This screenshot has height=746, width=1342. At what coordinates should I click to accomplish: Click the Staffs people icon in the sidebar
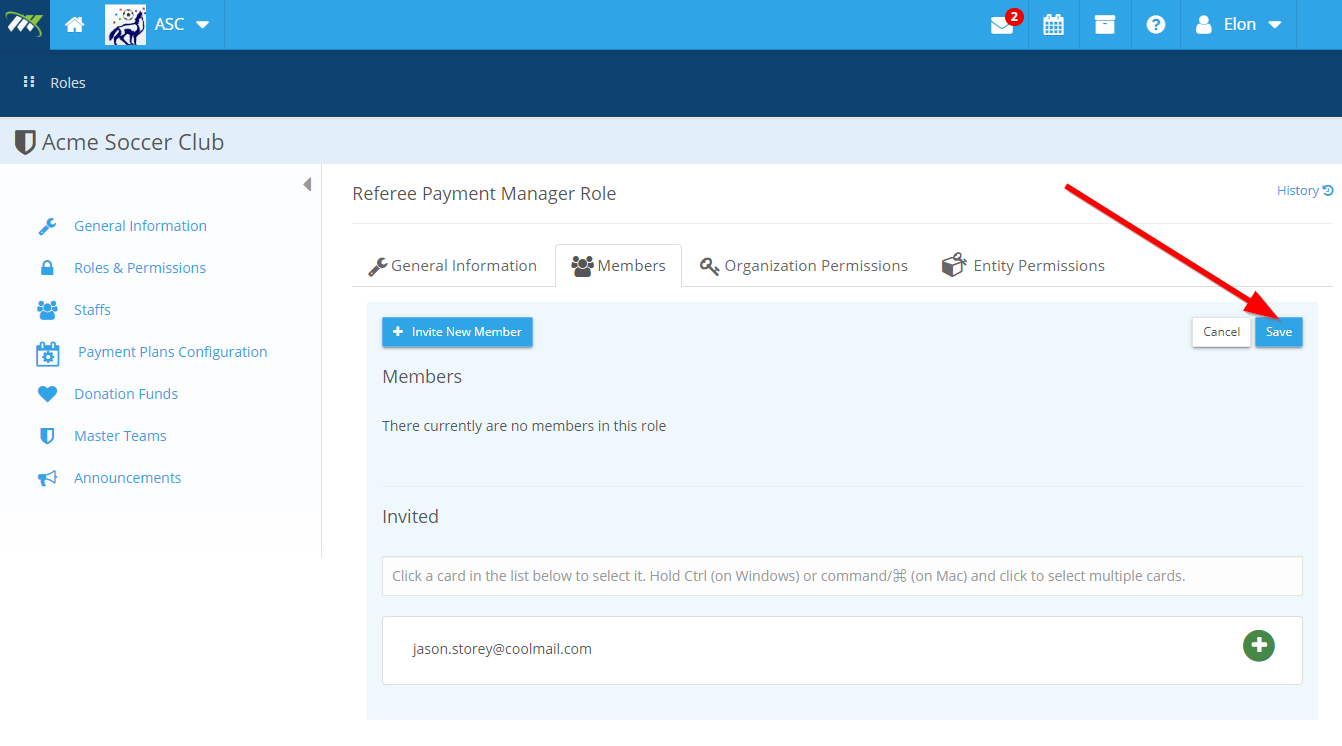pyautogui.click(x=47, y=310)
